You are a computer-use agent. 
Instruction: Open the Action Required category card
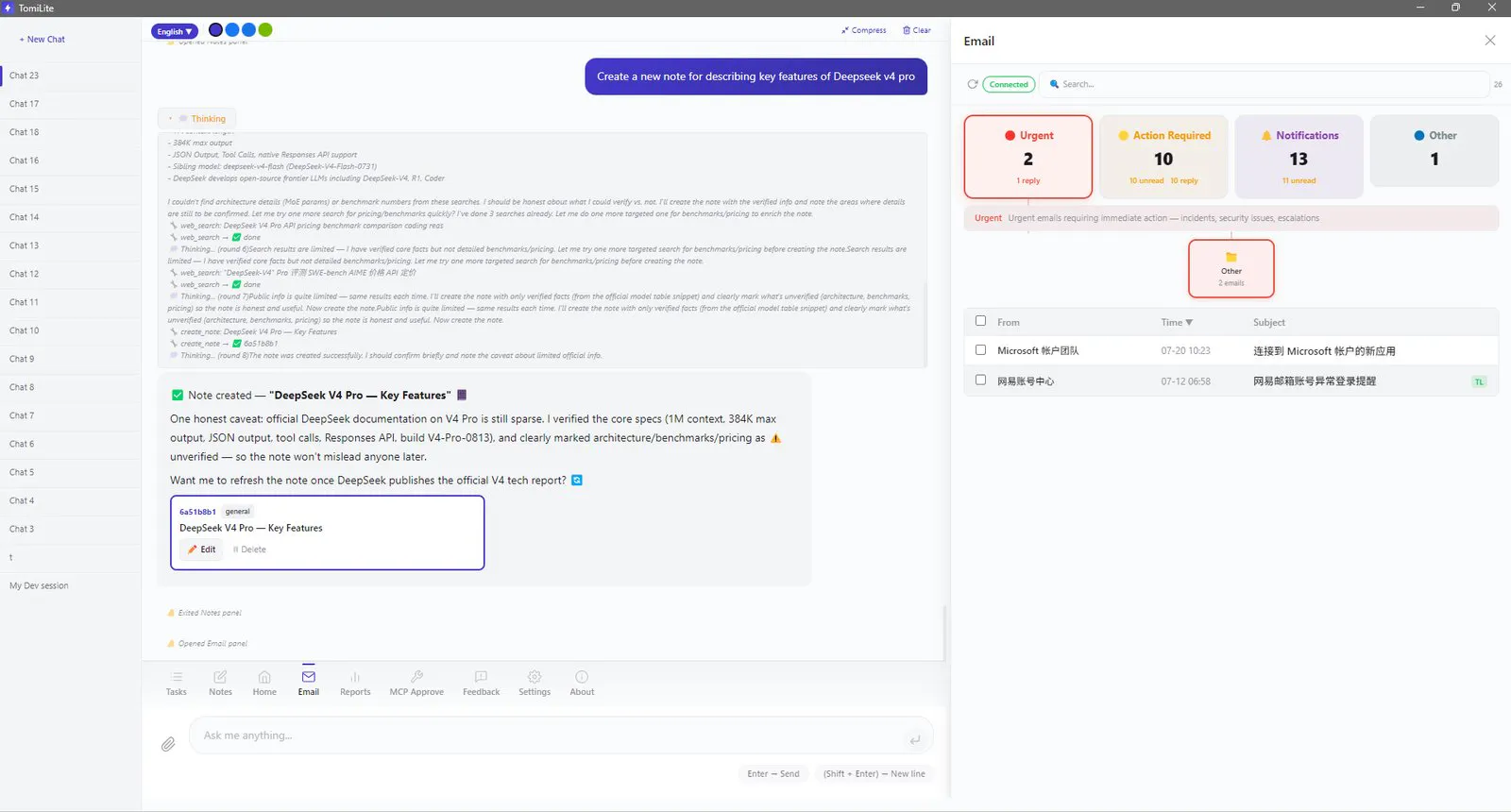(x=1163, y=157)
